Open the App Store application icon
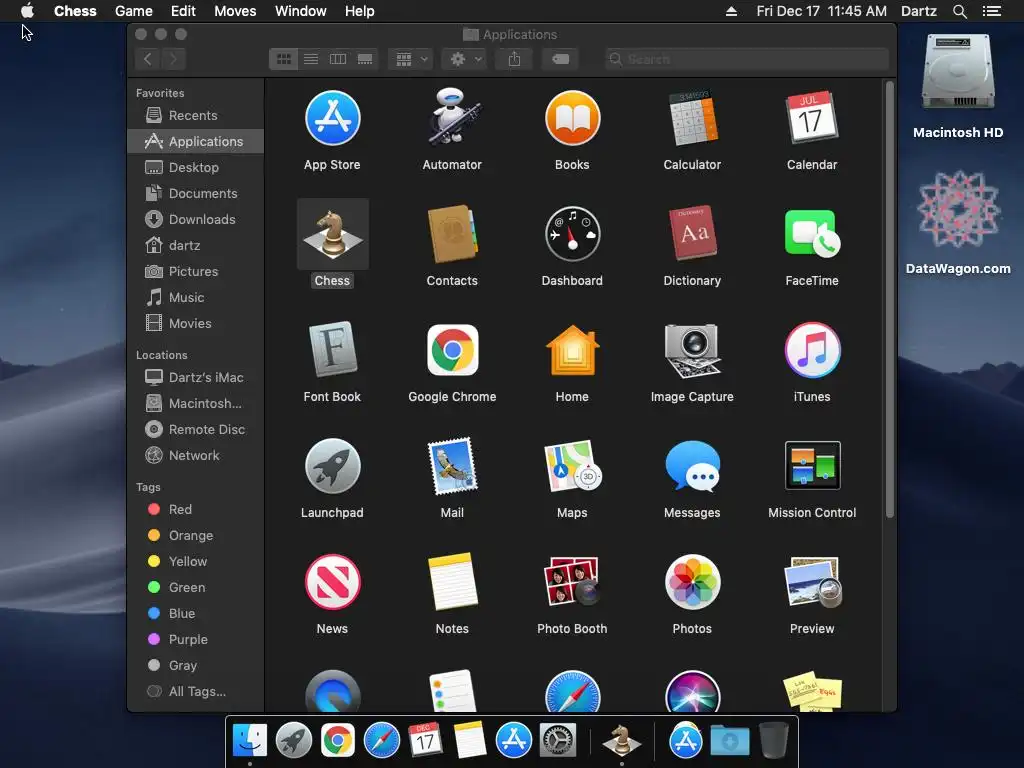Image resolution: width=1024 pixels, height=768 pixels. coord(332,118)
